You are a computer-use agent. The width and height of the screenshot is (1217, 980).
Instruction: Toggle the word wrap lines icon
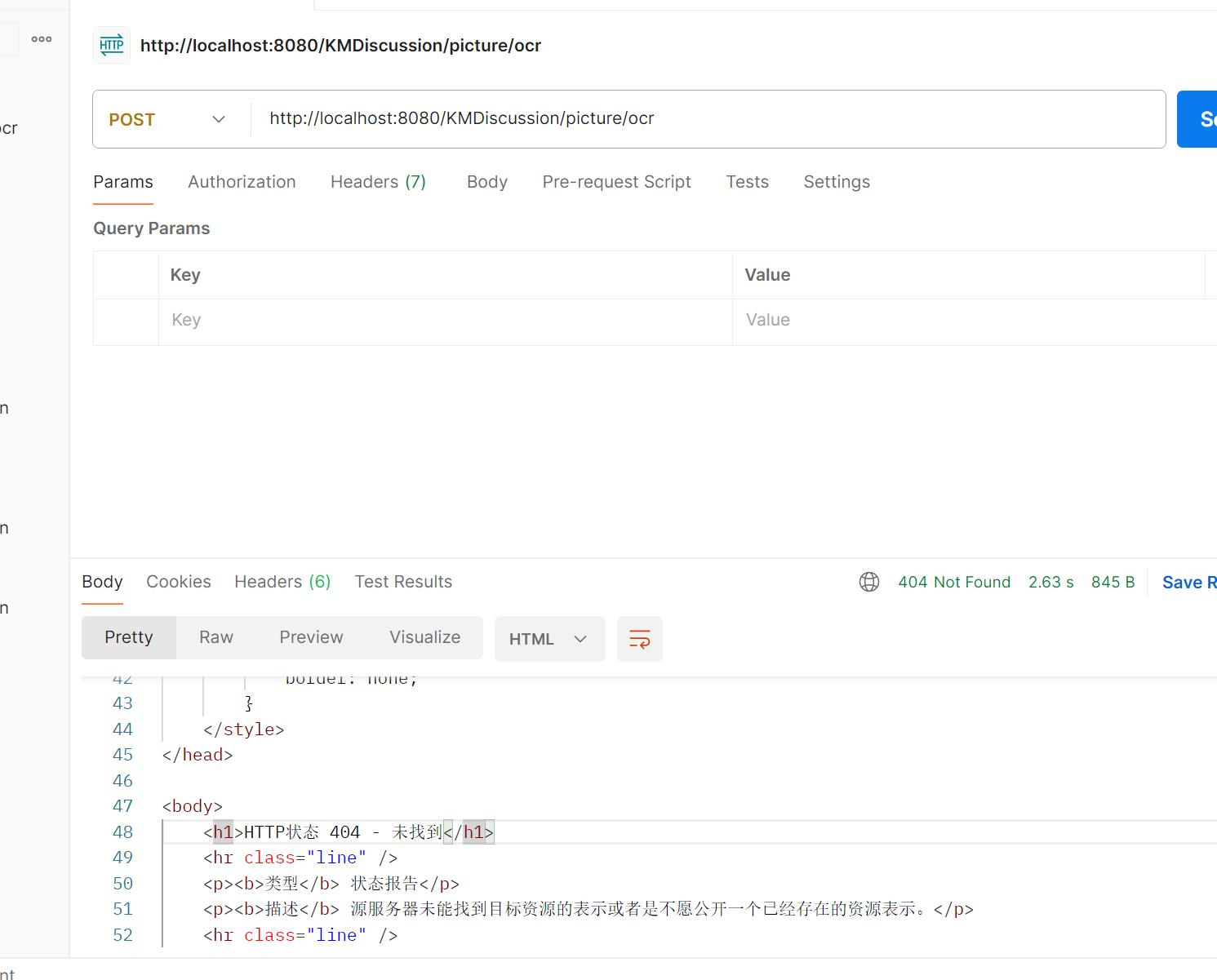click(x=640, y=639)
